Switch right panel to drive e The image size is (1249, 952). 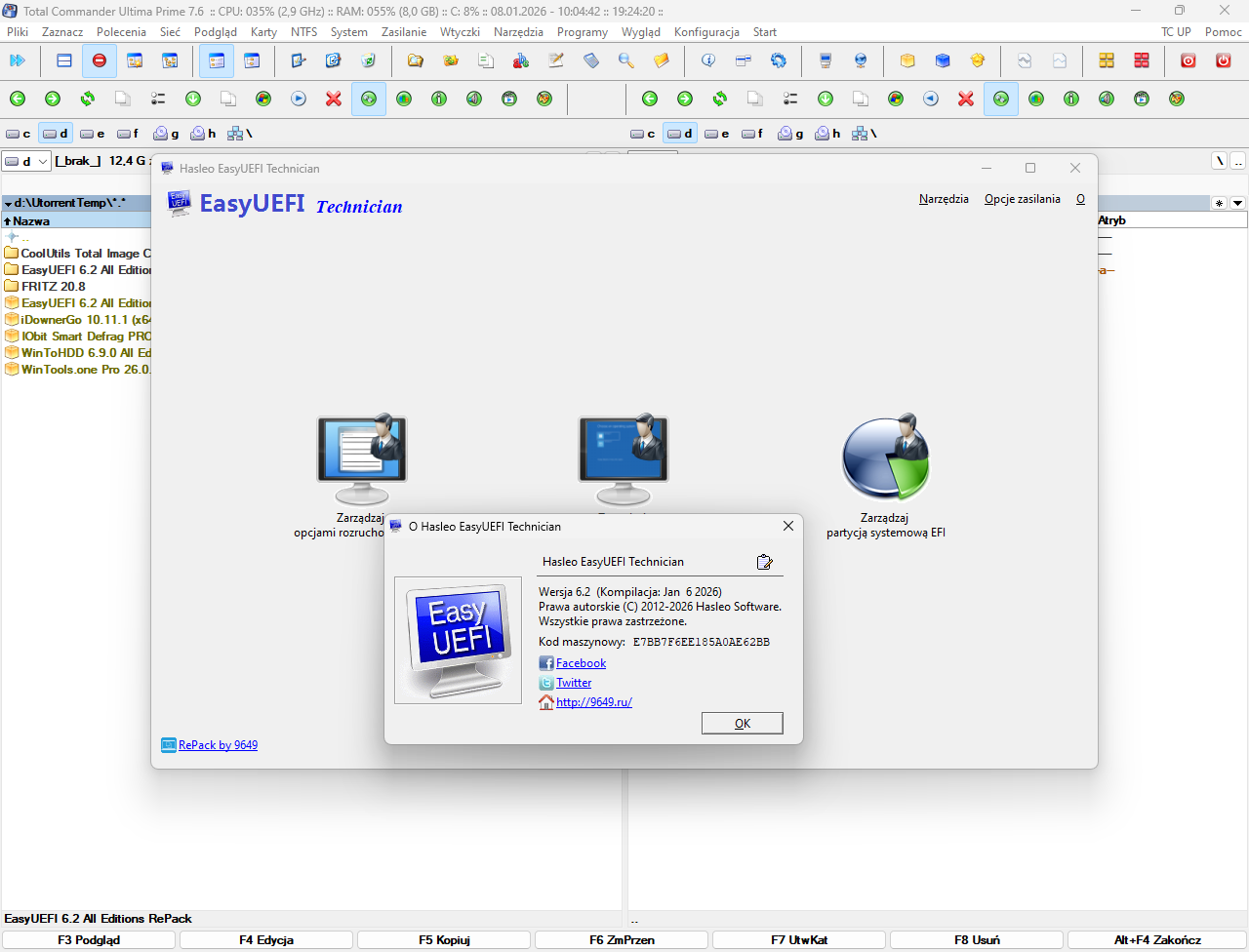(717, 134)
